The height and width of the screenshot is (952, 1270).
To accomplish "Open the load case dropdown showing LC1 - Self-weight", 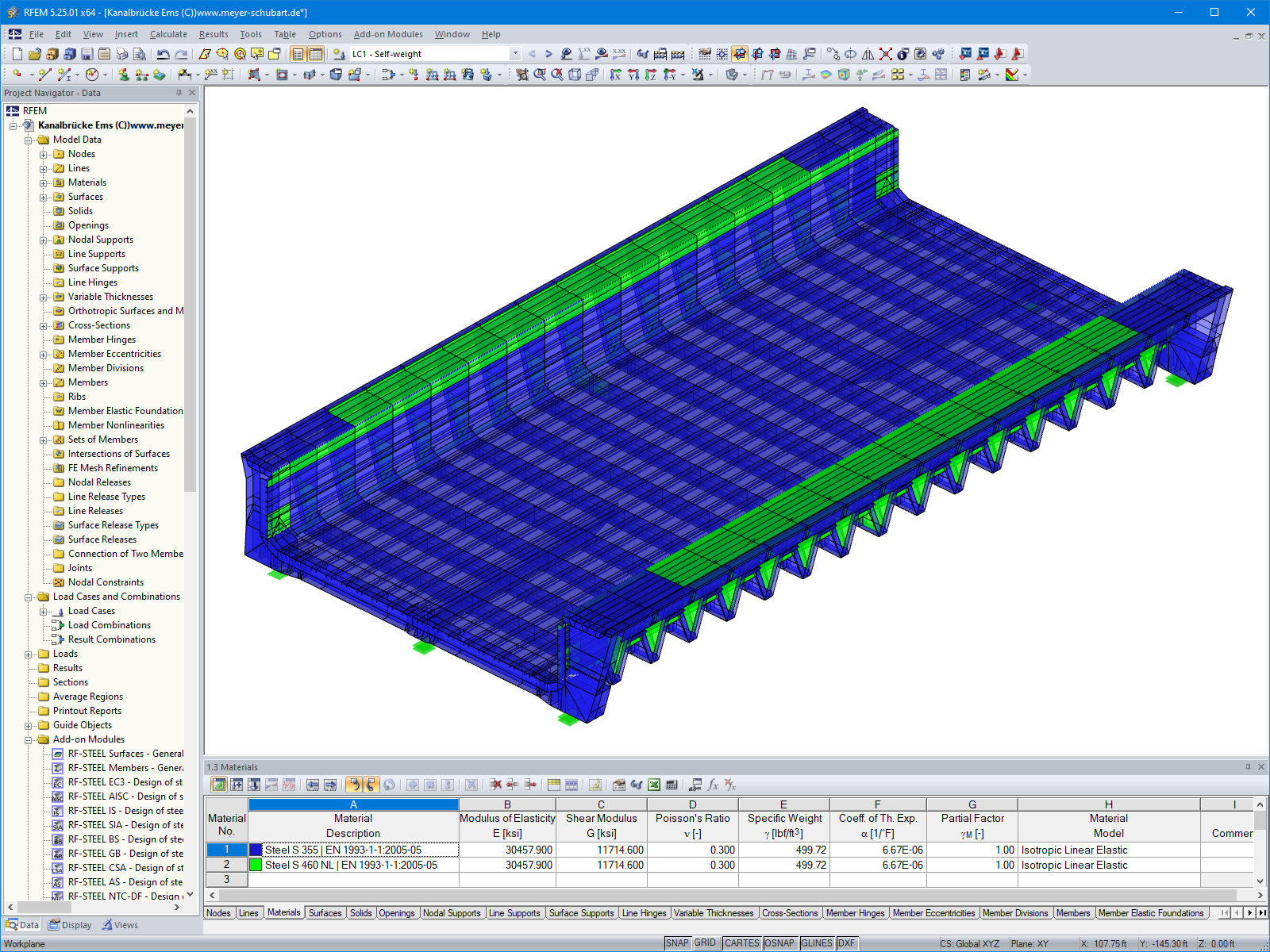I will (514, 54).
